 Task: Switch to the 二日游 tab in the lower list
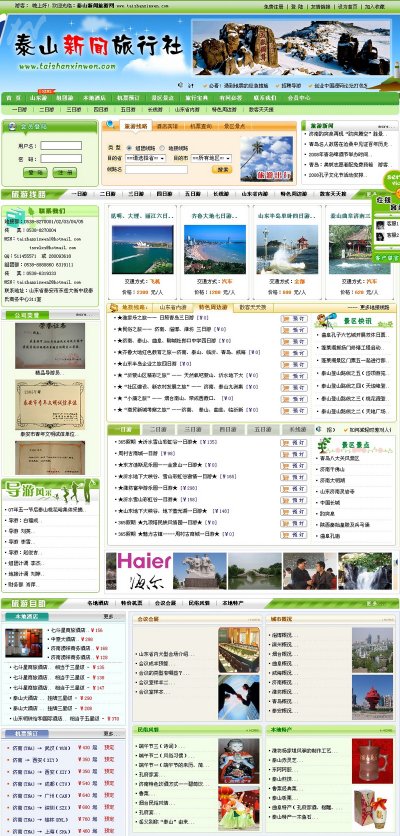click(158, 429)
